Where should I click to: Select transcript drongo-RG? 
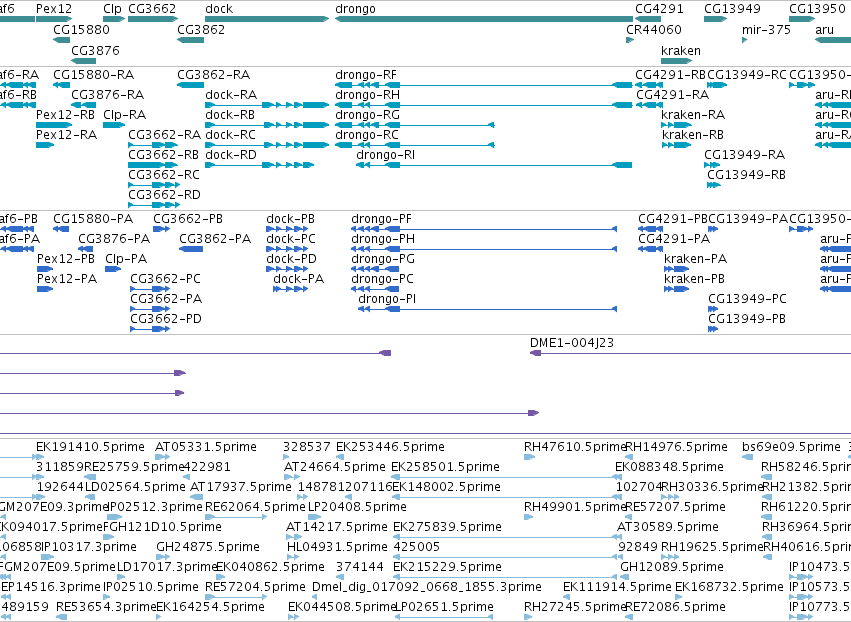(x=415, y=125)
